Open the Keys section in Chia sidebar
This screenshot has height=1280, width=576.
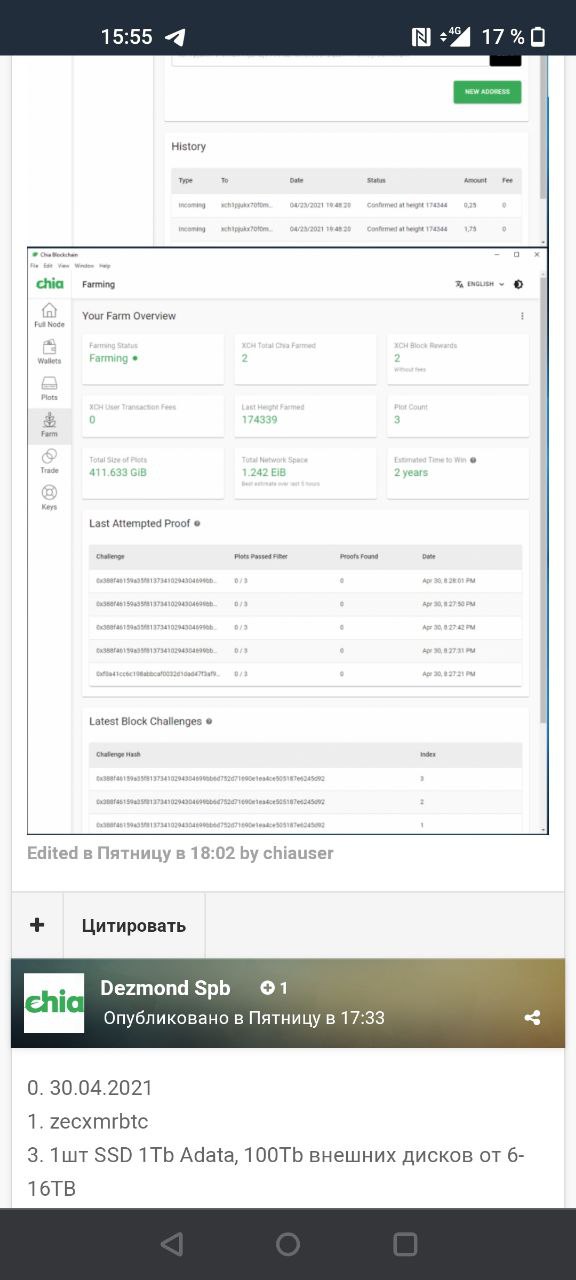[49, 498]
